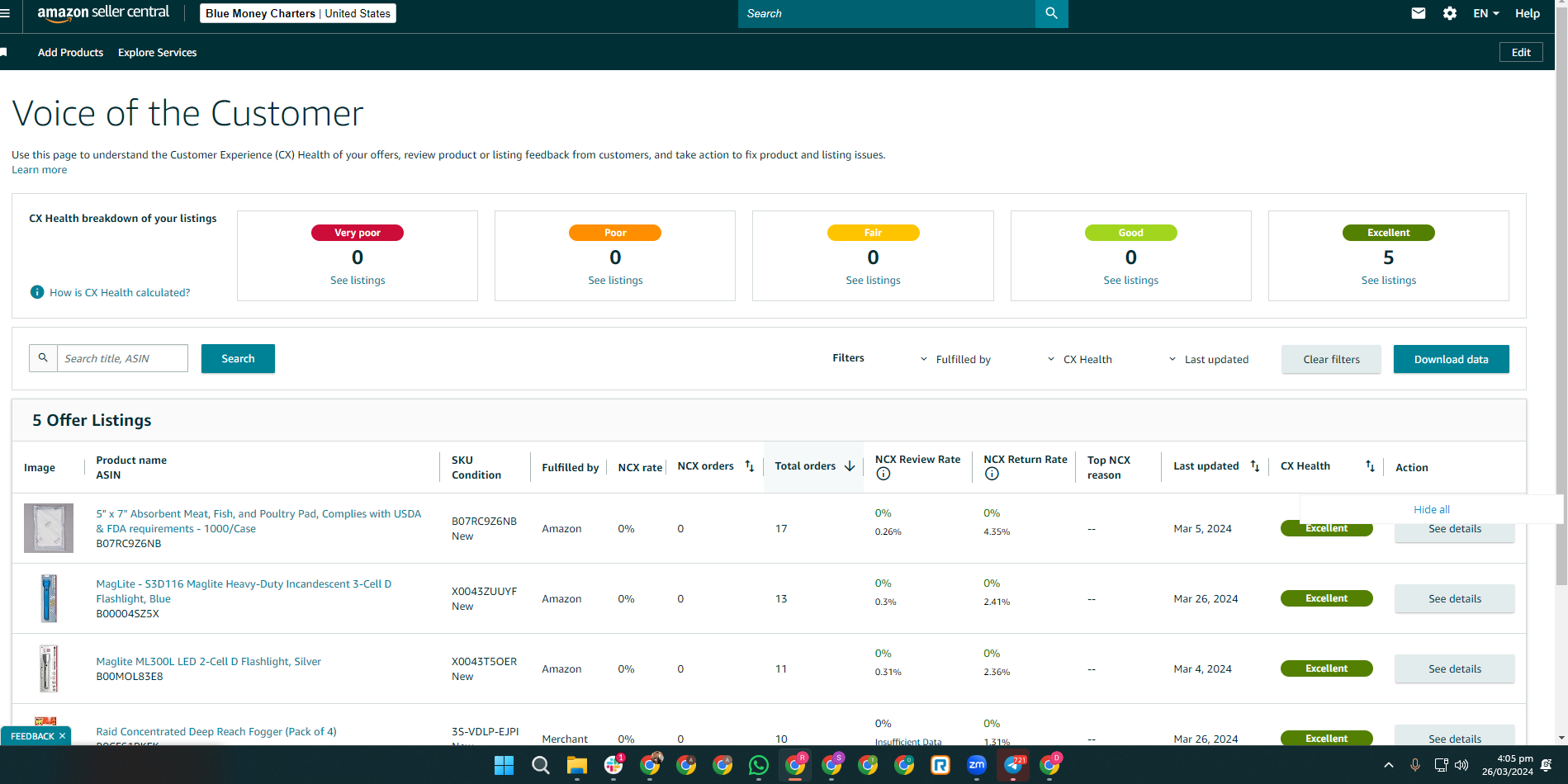This screenshot has width=1568, height=784.
Task: Open the FEEDBACK tab
Action: (x=32, y=736)
